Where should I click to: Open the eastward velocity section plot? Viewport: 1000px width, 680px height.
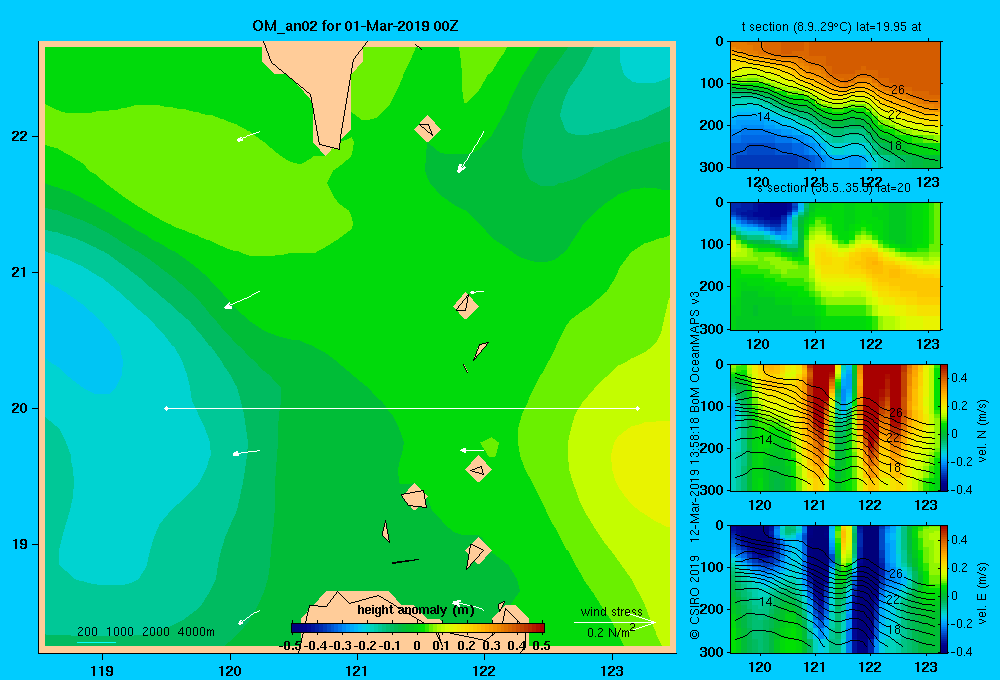pyautogui.click(x=835, y=589)
